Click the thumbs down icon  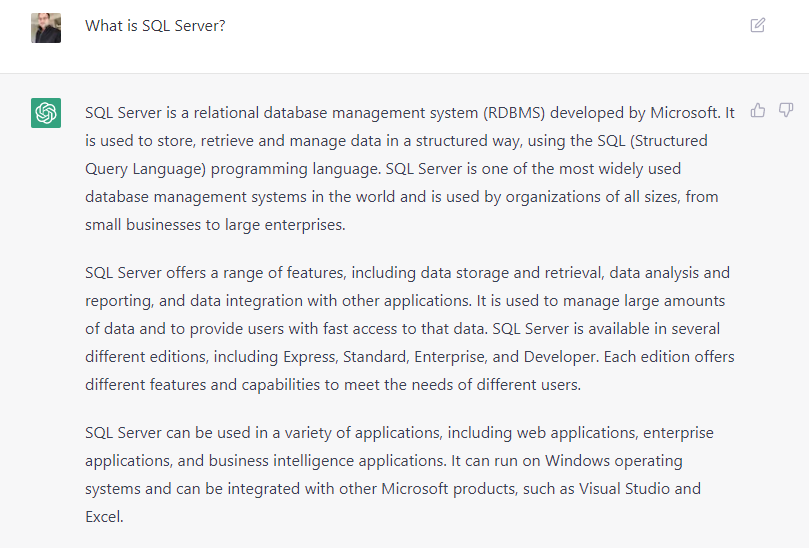click(786, 110)
